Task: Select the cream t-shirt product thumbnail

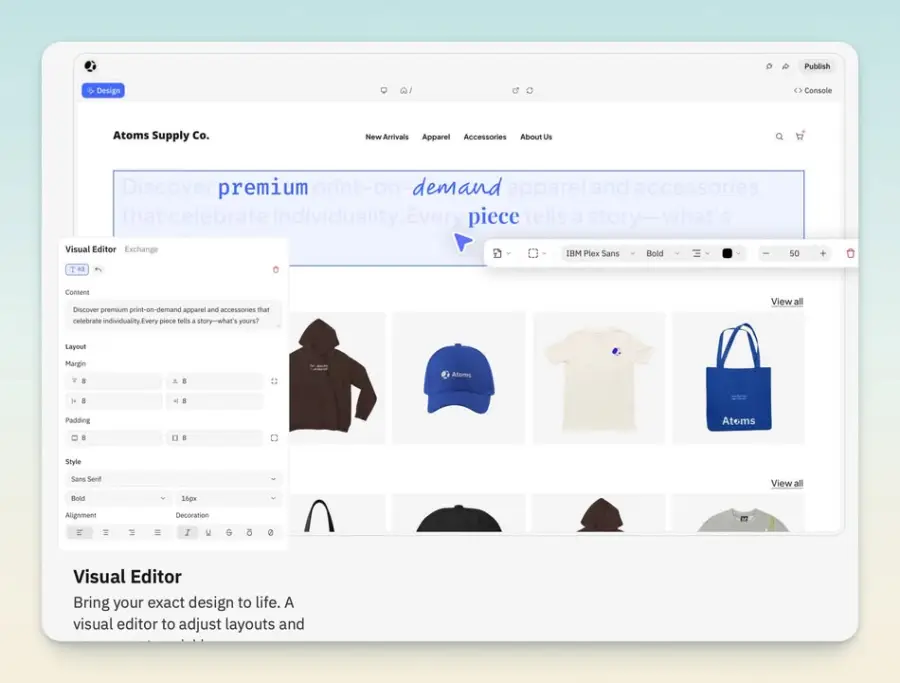Action: (x=599, y=378)
